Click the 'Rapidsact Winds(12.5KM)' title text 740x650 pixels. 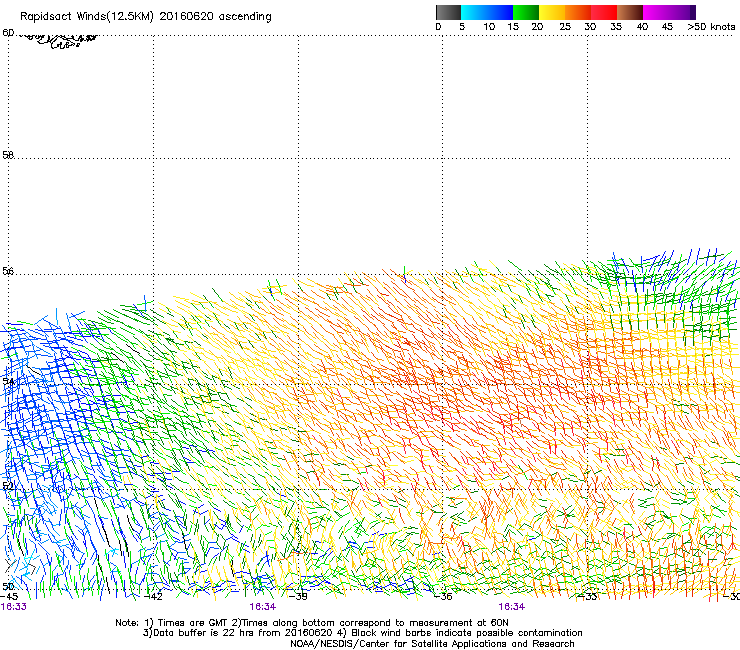[87, 17]
